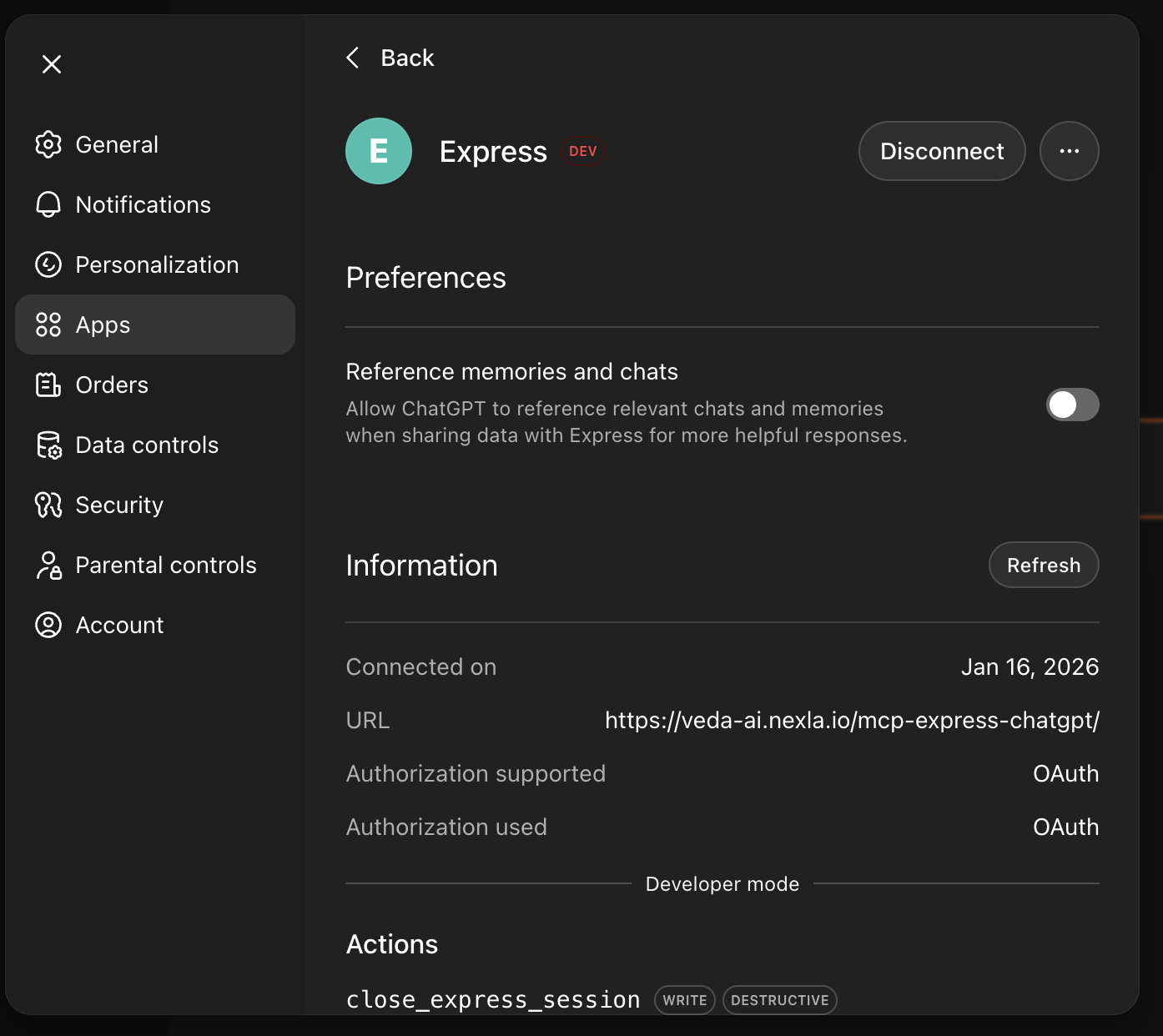Click the Account profile icon
The width and height of the screenshot is (1163, 1036).
48,625
